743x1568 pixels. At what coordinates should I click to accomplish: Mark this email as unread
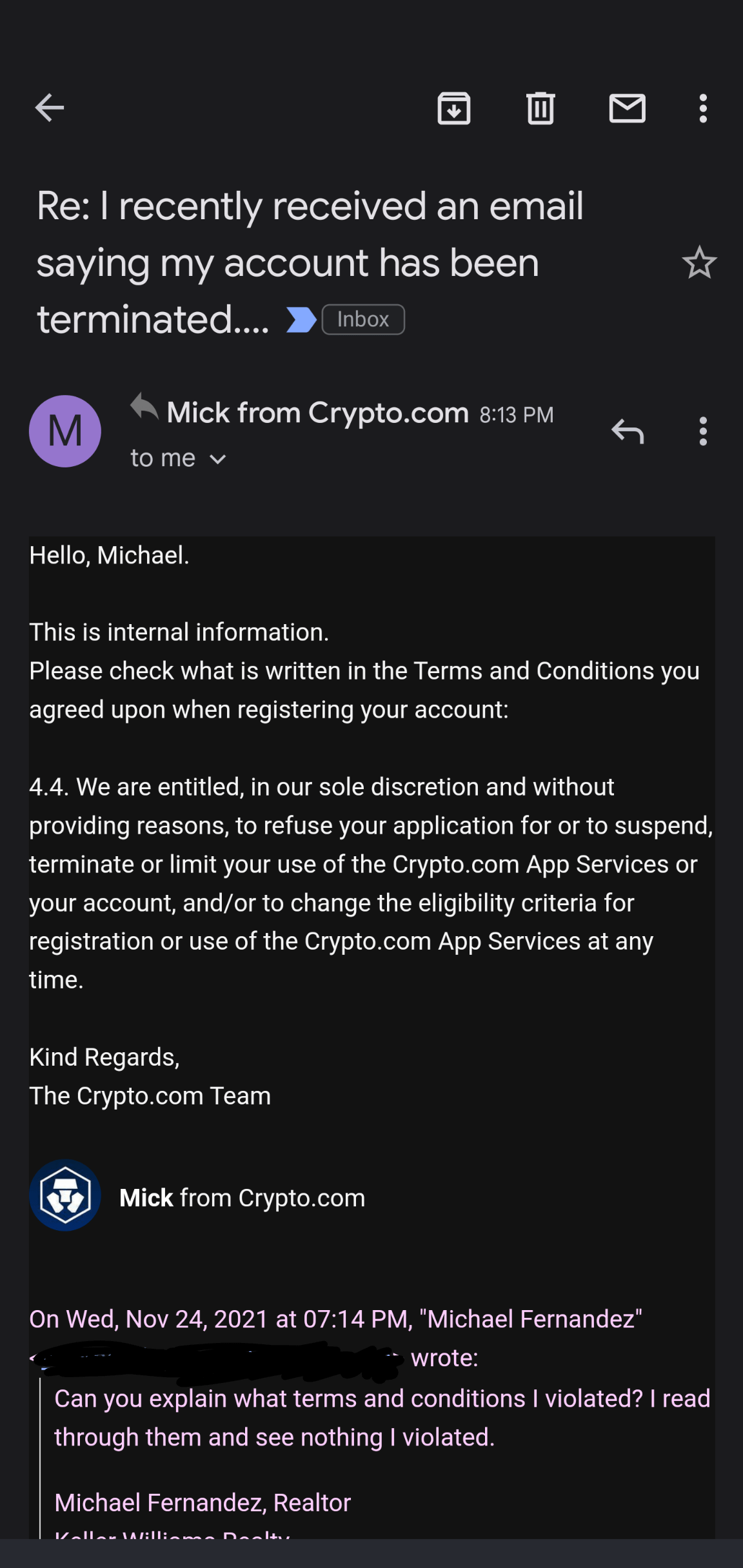tap(627, 108)
